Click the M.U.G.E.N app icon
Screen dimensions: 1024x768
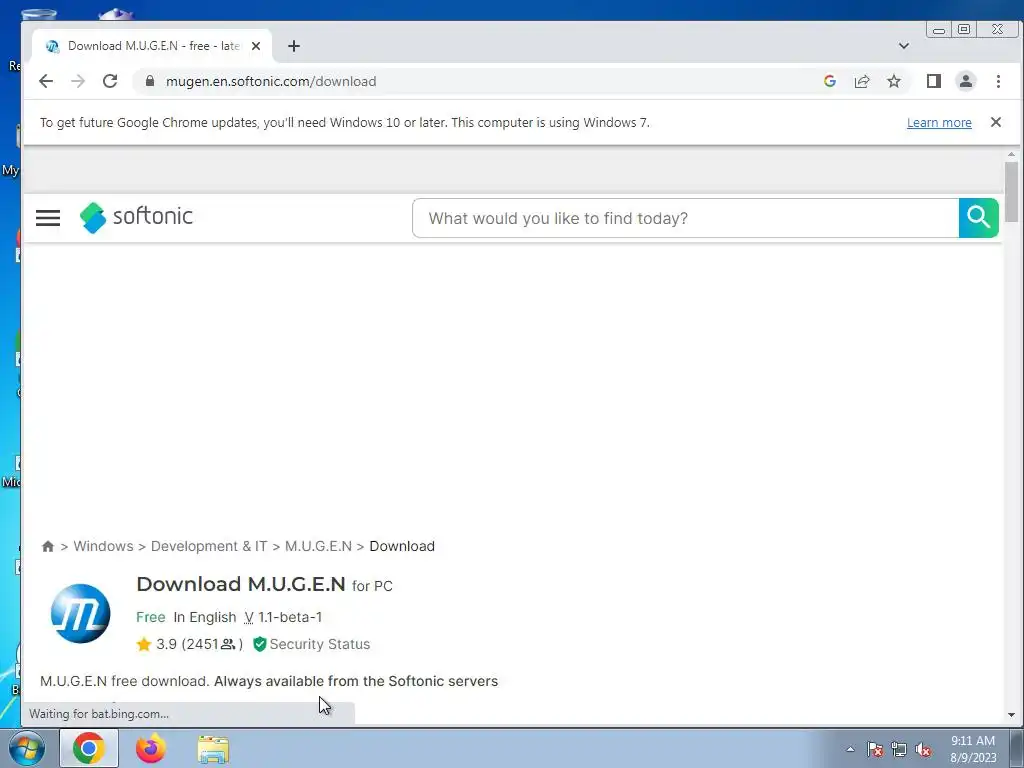(80, 613)
